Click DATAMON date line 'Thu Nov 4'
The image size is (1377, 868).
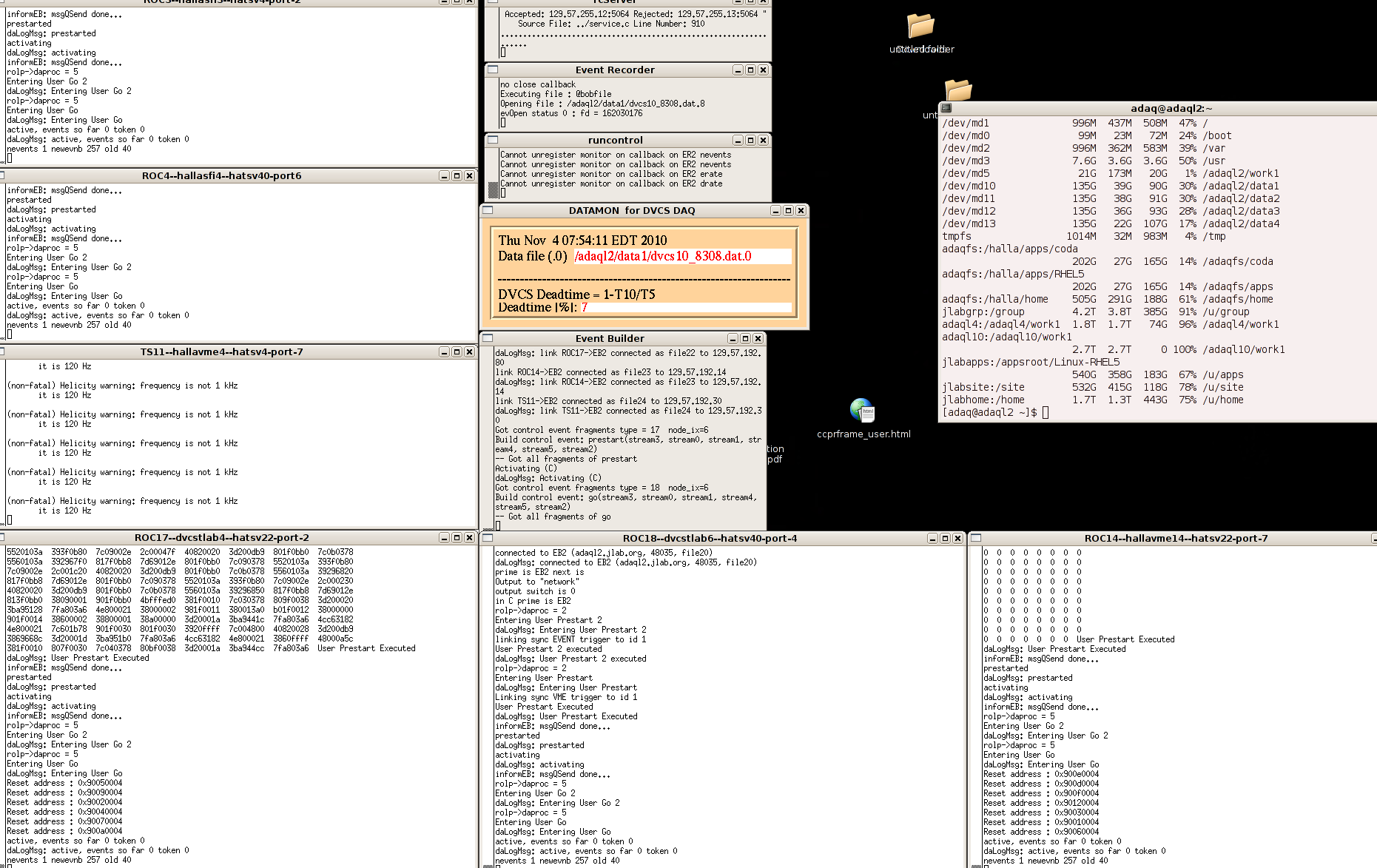(582, 240)
